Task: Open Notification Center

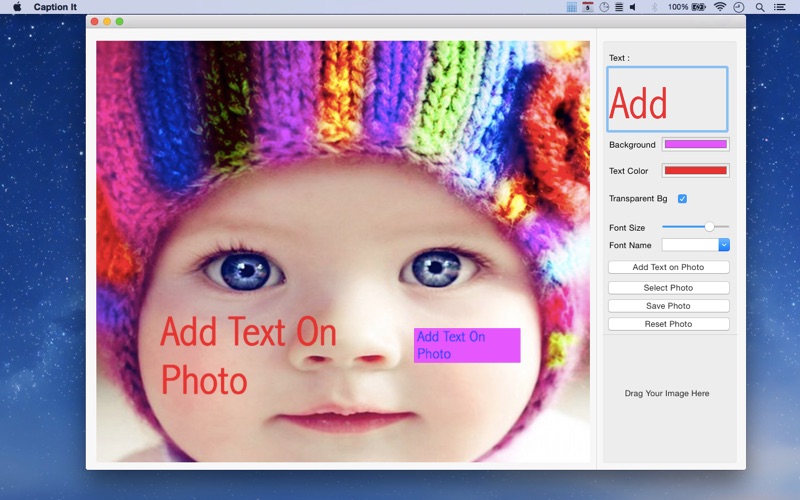Action: pyautogui.click(x=779, y=7)
